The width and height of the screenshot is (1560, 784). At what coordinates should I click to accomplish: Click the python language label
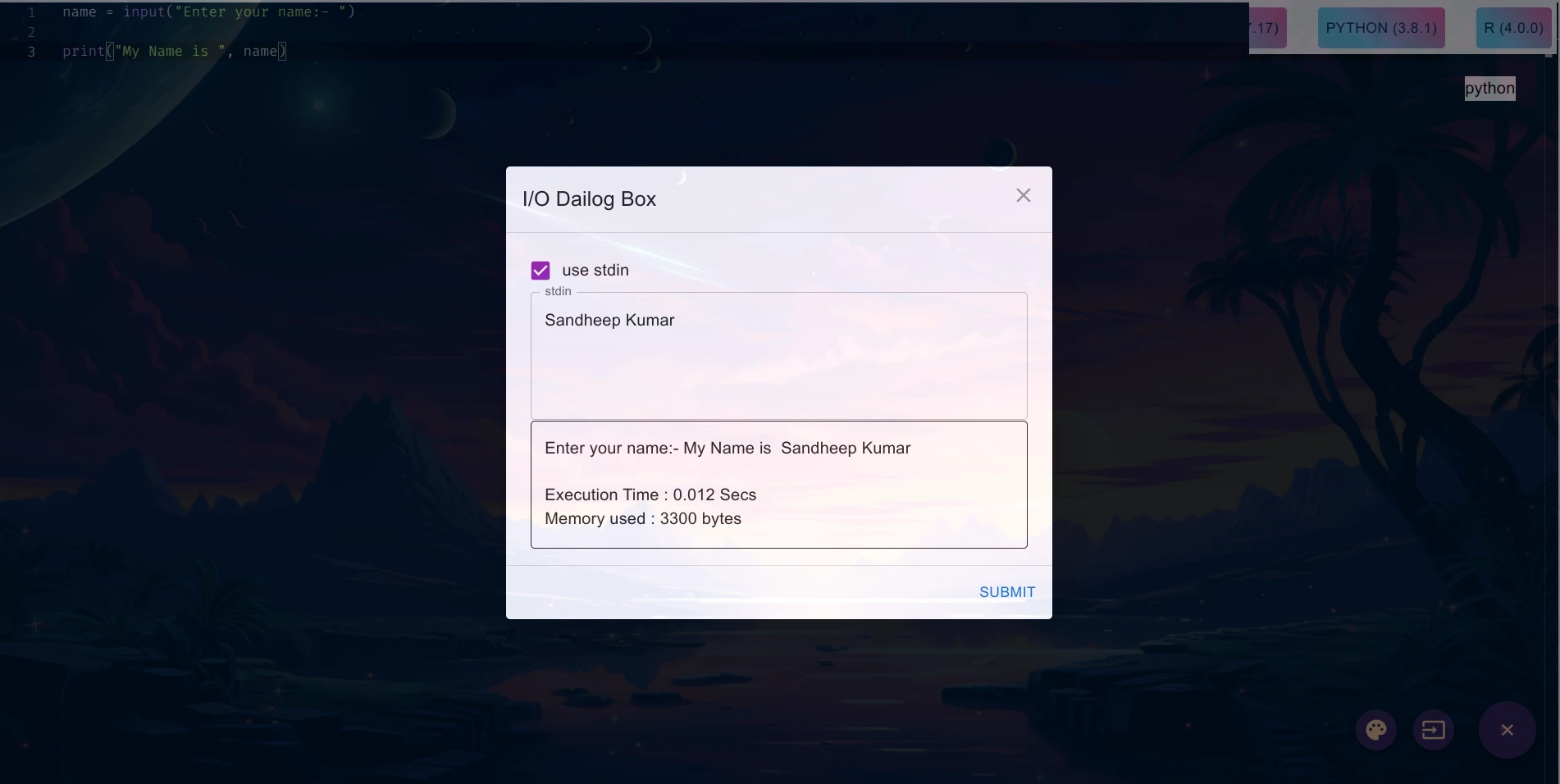point(1489,89)
